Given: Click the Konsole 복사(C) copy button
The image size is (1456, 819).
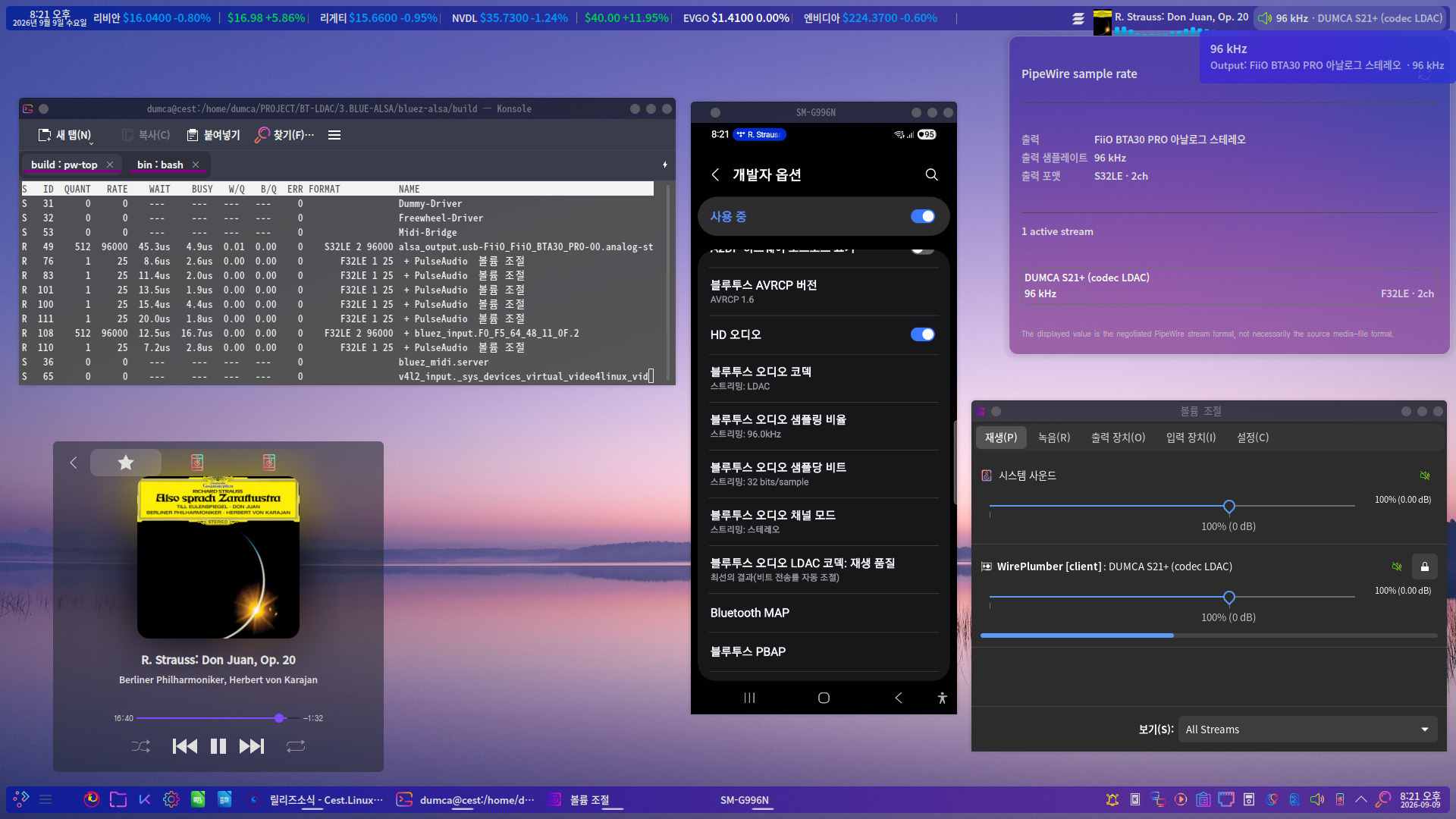Looking at the screenshot, I should (146, 135).
